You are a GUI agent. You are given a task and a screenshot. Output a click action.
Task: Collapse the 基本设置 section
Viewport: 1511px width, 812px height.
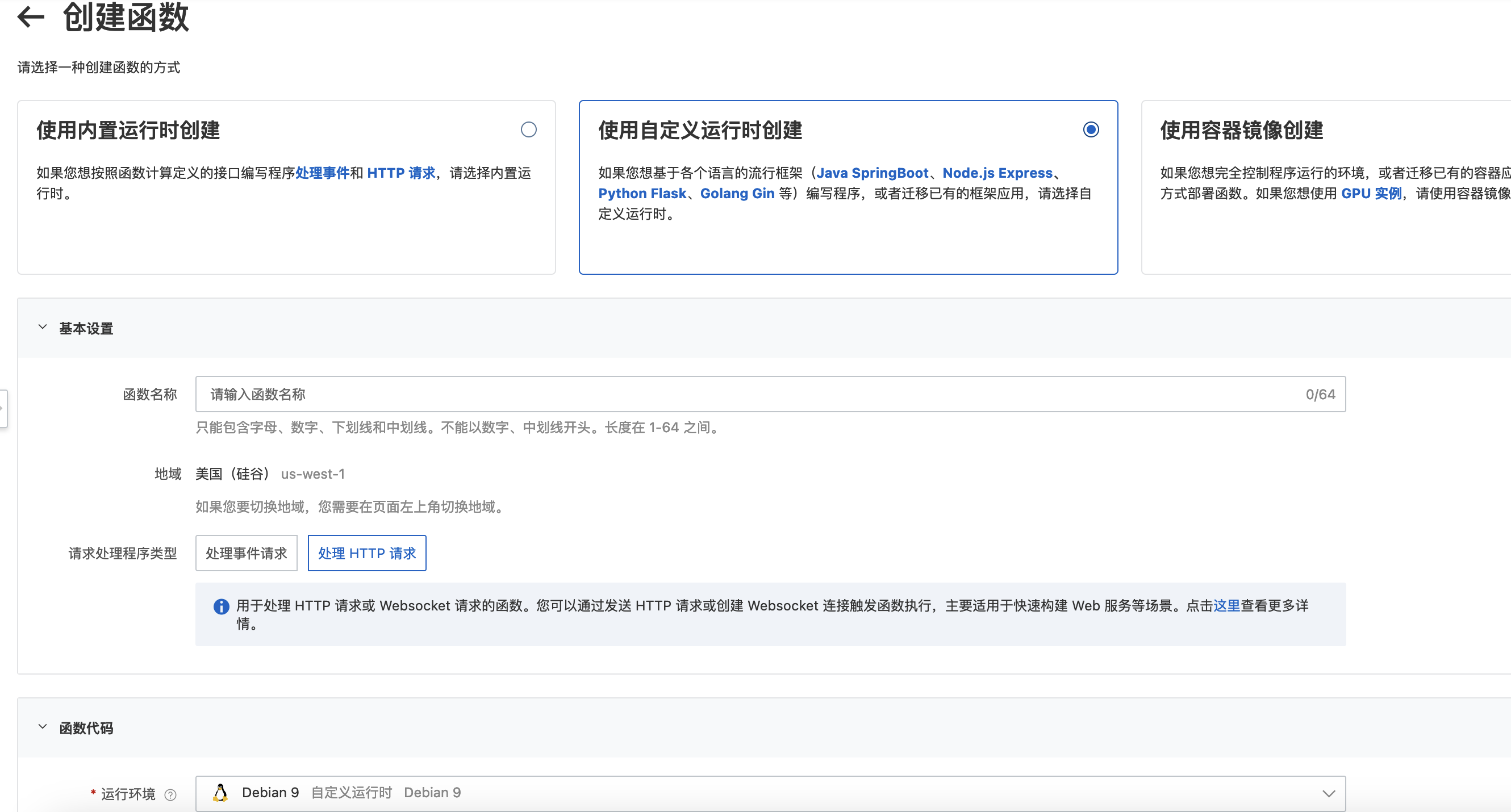42,327
